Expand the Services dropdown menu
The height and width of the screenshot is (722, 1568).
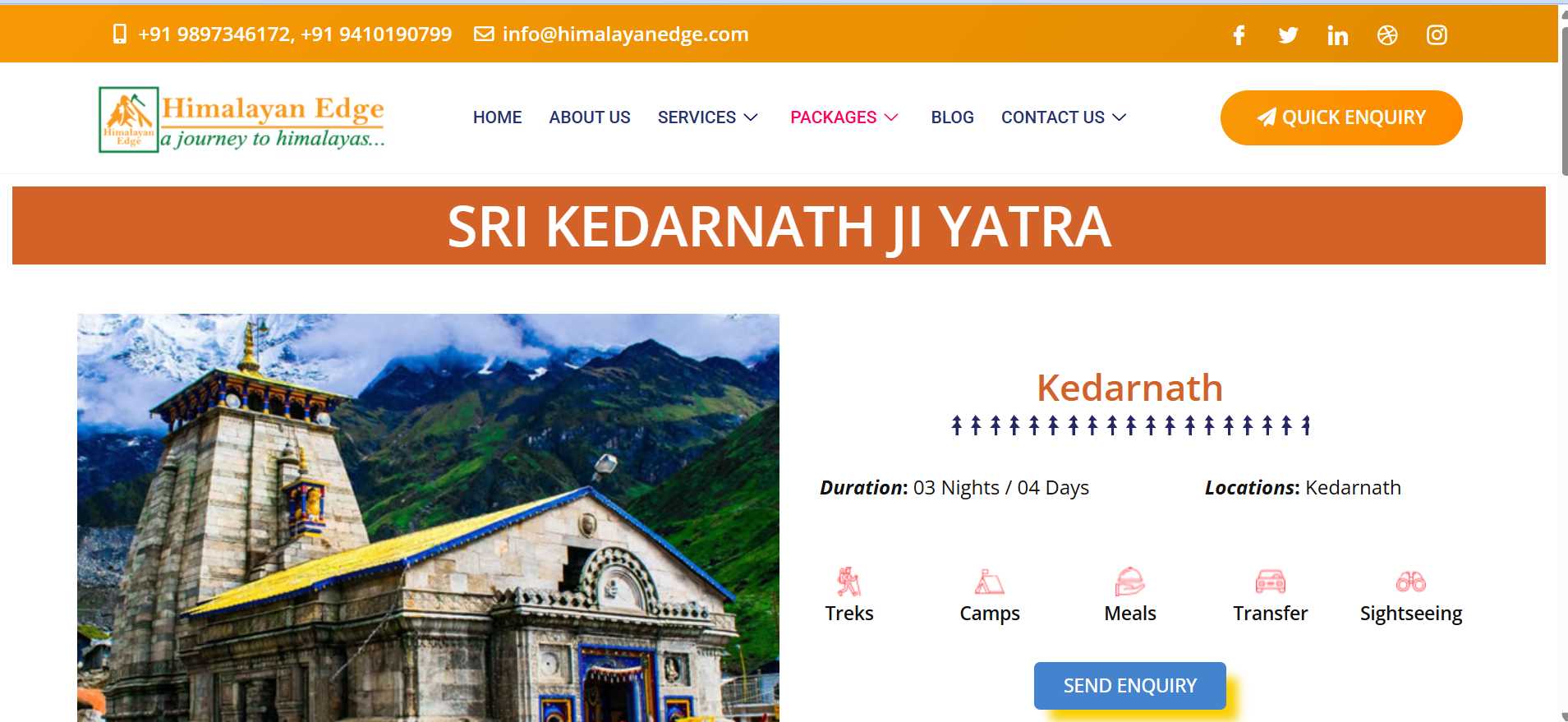click(x=707, y=117)
